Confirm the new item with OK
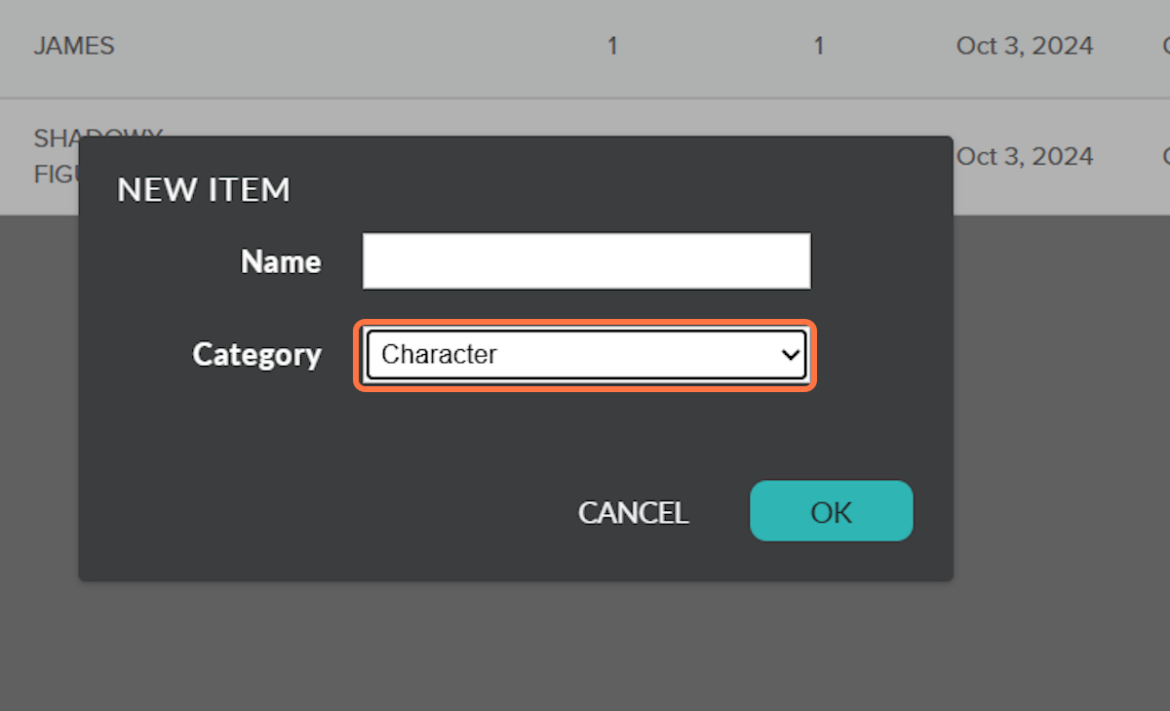 (831, 511)
